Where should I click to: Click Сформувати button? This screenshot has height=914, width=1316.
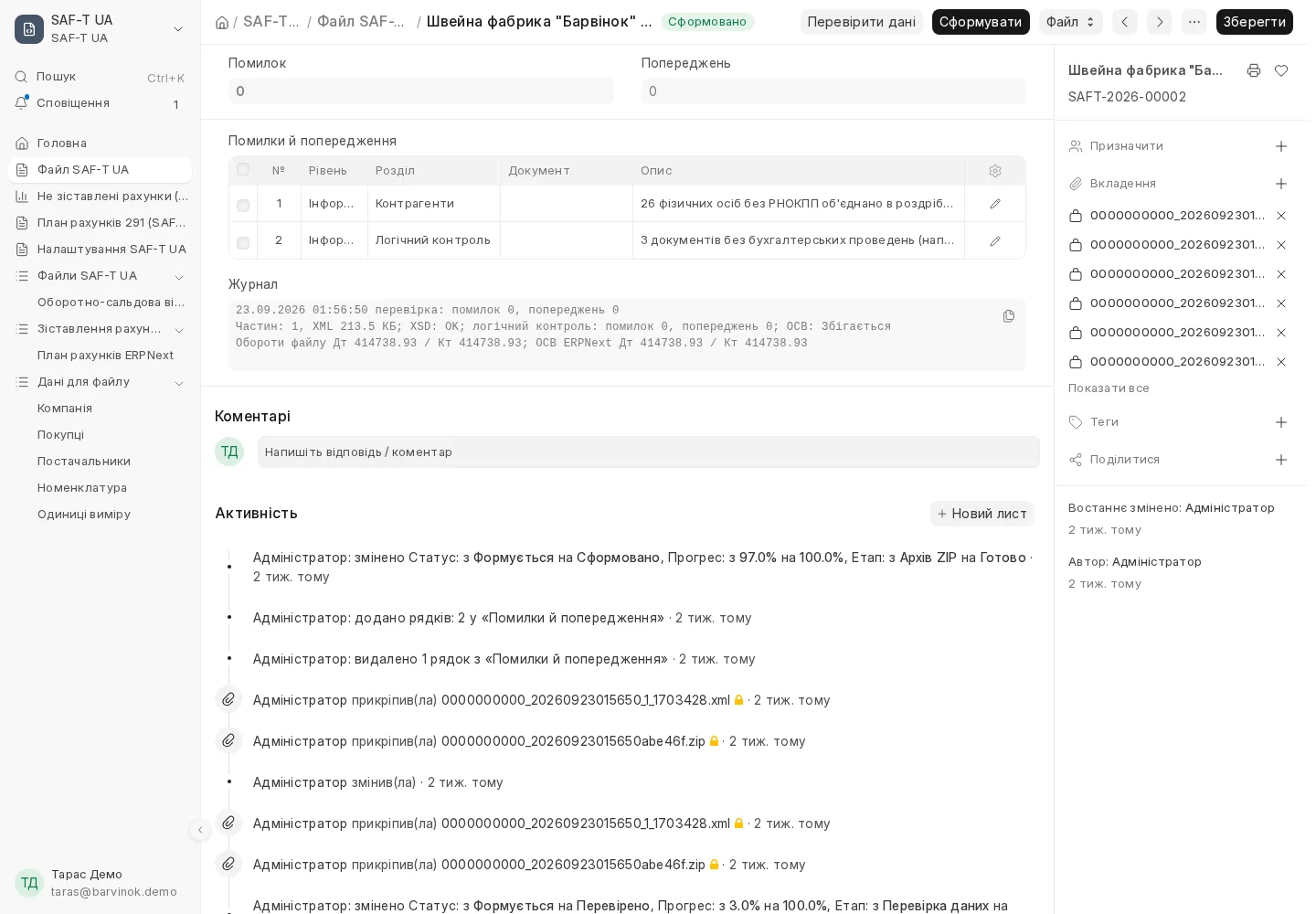(981, 22)
